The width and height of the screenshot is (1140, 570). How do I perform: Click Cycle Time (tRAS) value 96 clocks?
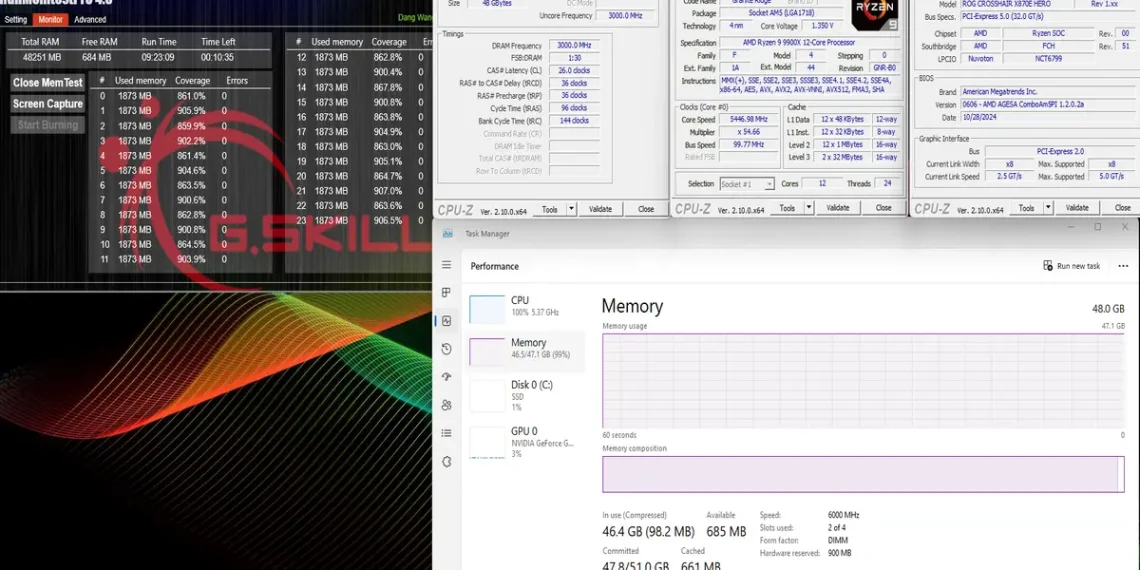pyautogui.click(x=574, y=108)
